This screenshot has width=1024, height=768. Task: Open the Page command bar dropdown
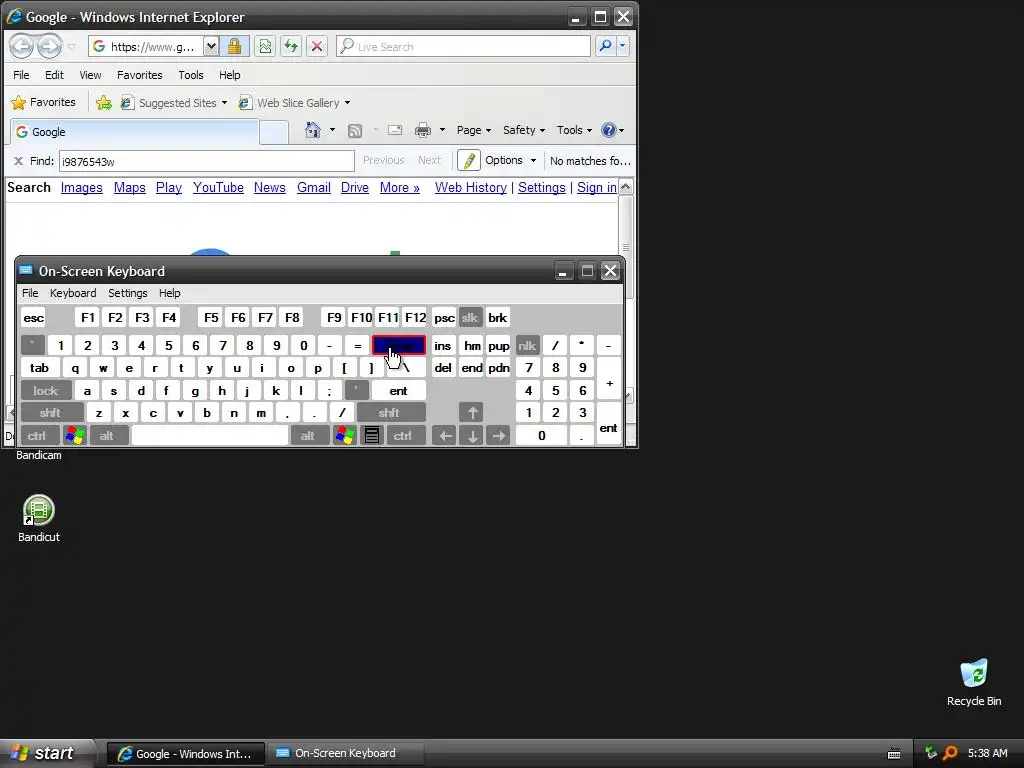pyautogui.click(x=473, y=130)
